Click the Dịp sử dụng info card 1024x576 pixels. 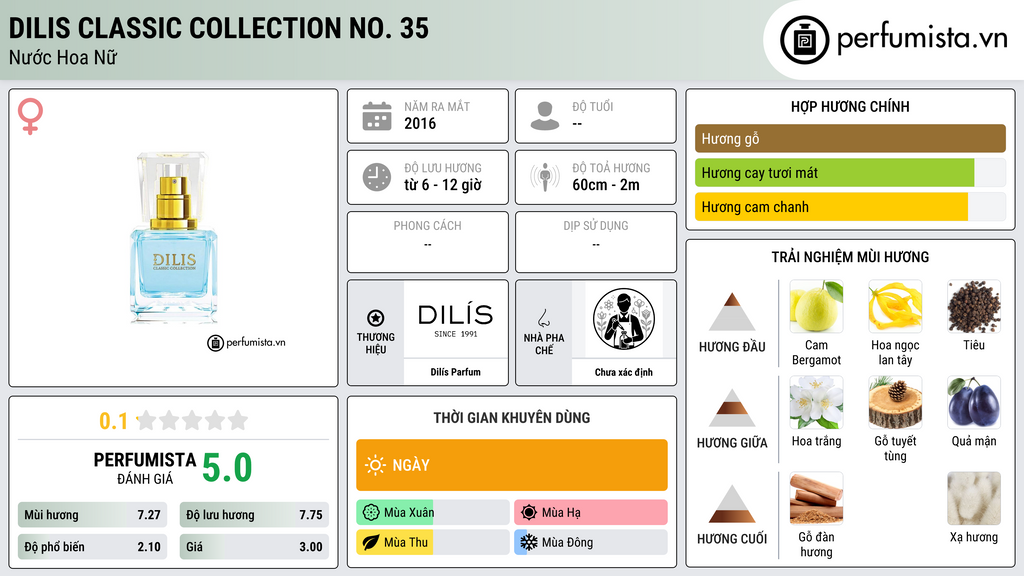pos(596,242)
